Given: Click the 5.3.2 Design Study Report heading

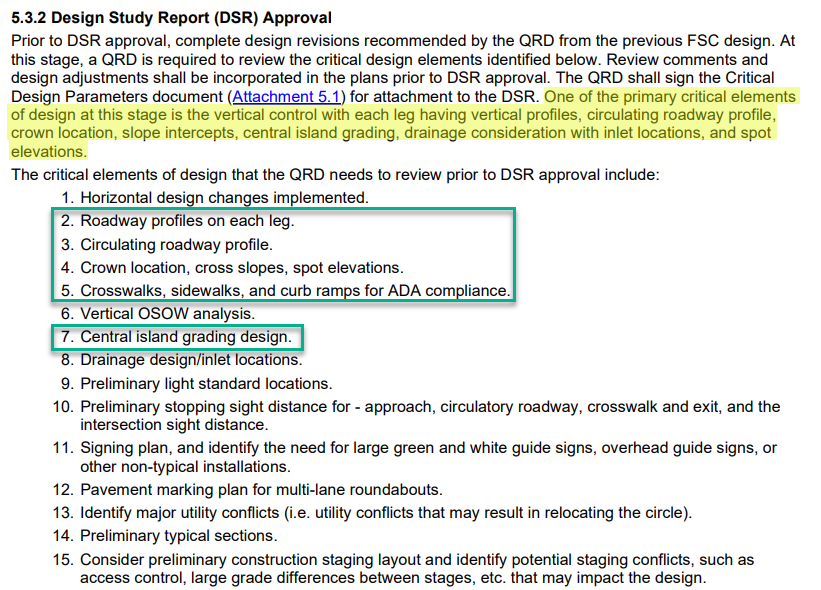Looking at the screenshot, I should point(171,19).
